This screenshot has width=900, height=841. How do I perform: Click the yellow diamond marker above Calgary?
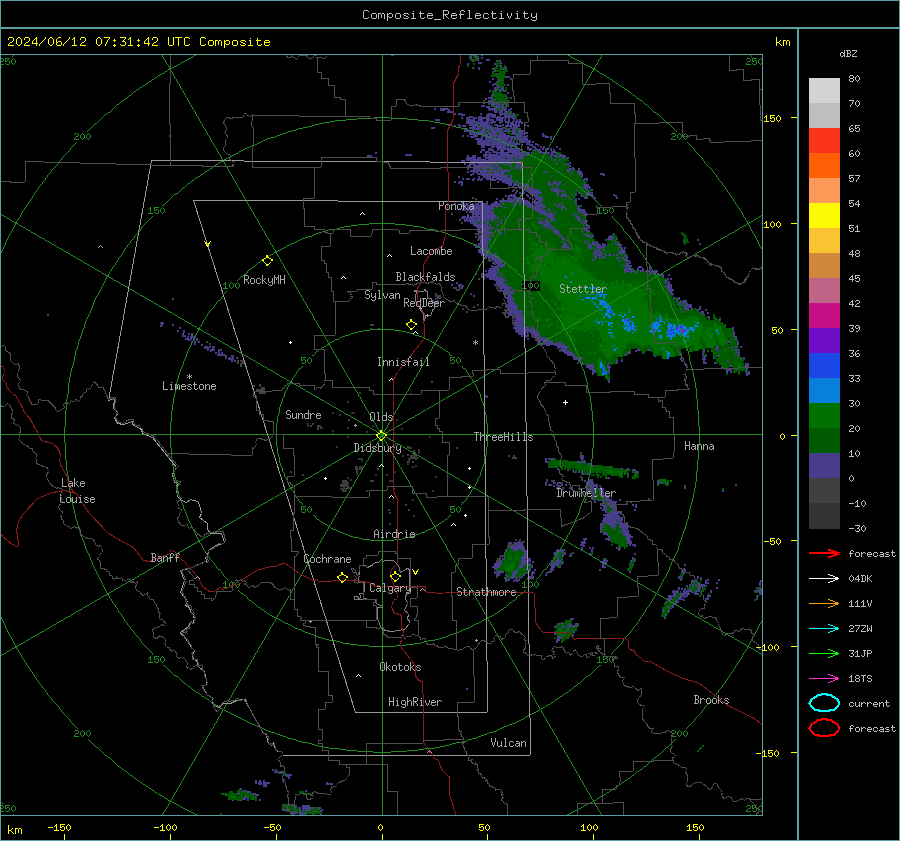pos(395,576)
